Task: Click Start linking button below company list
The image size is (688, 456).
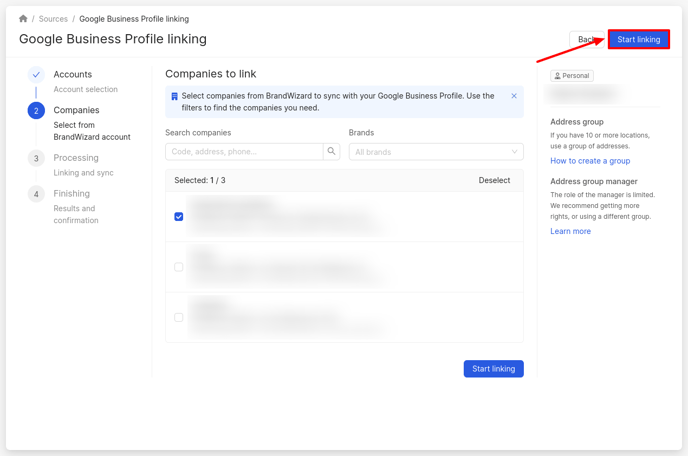Action: [494, 369]
